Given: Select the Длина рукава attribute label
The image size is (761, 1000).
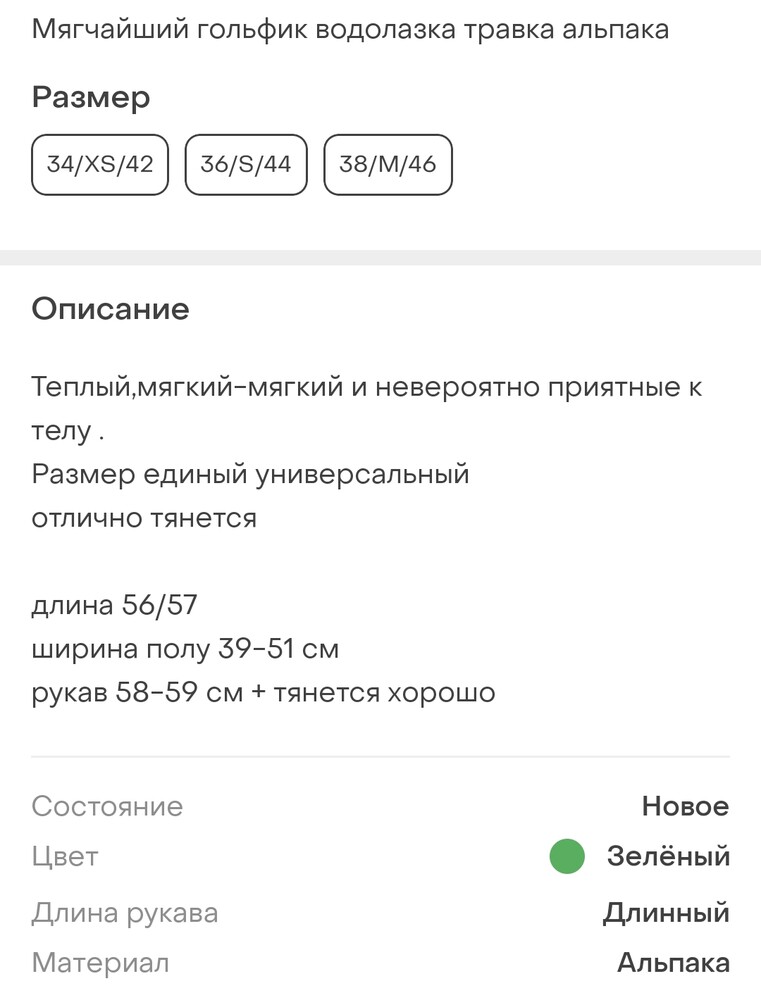Looking at the screenshot, I should click(124, 912).
